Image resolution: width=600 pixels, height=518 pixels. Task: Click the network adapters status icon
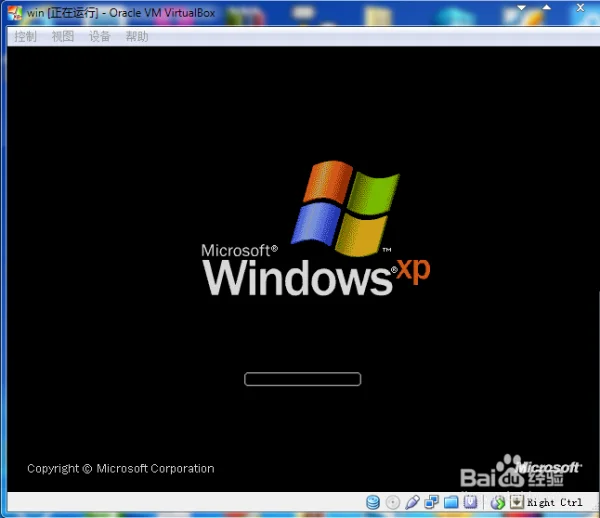pyautogui.click(x=432, y=502)
